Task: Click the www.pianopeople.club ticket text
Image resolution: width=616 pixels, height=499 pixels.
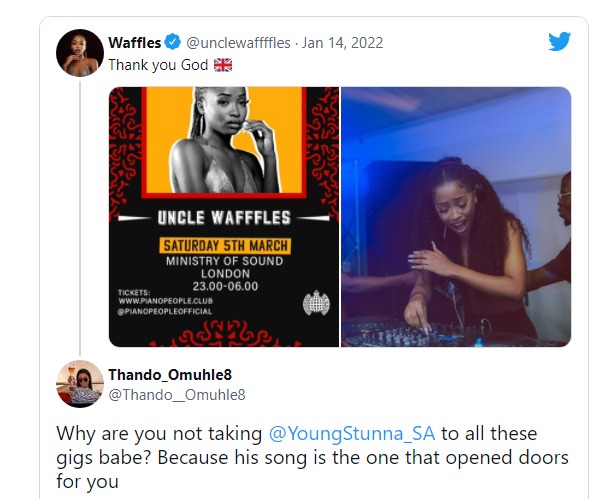Action: coord(165,301)
